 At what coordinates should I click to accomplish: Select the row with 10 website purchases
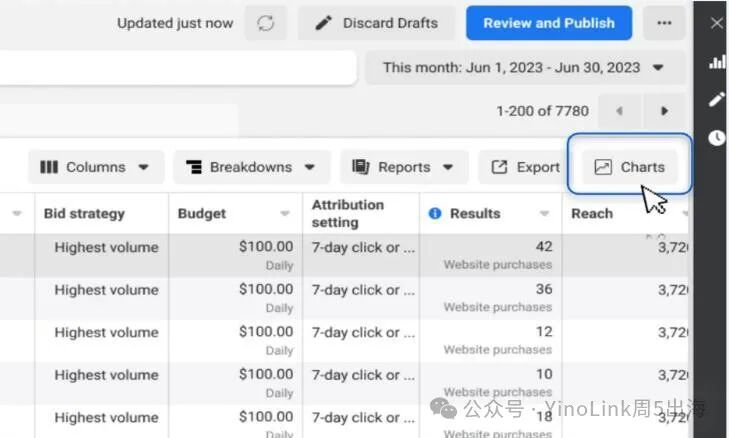pos(344,383)
